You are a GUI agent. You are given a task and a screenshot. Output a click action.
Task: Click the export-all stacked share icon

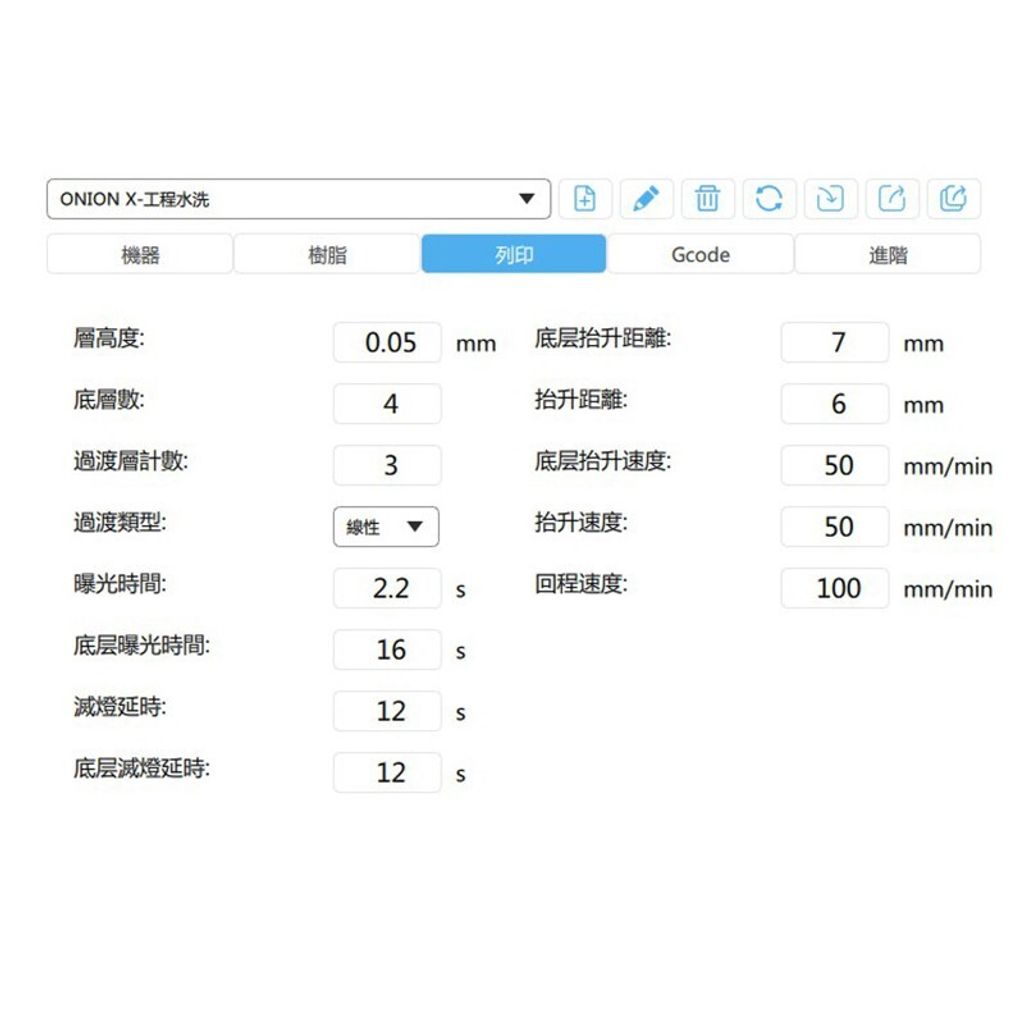[x=953, y=199]
